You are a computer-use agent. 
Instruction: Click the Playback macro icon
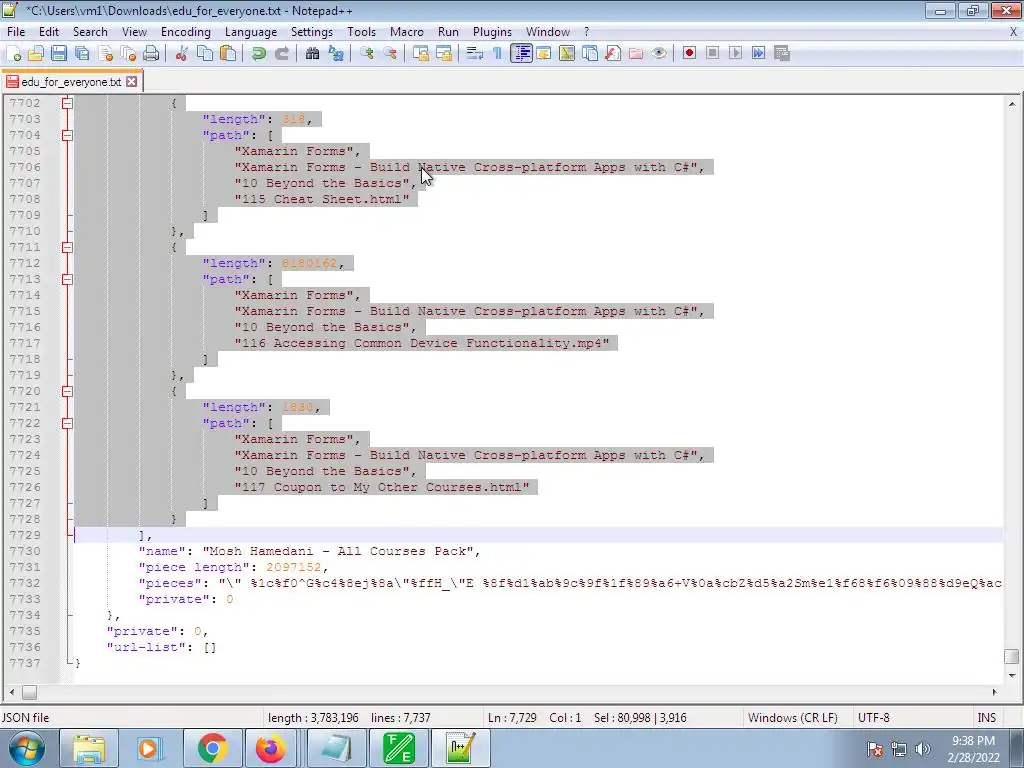click(735, 54)
